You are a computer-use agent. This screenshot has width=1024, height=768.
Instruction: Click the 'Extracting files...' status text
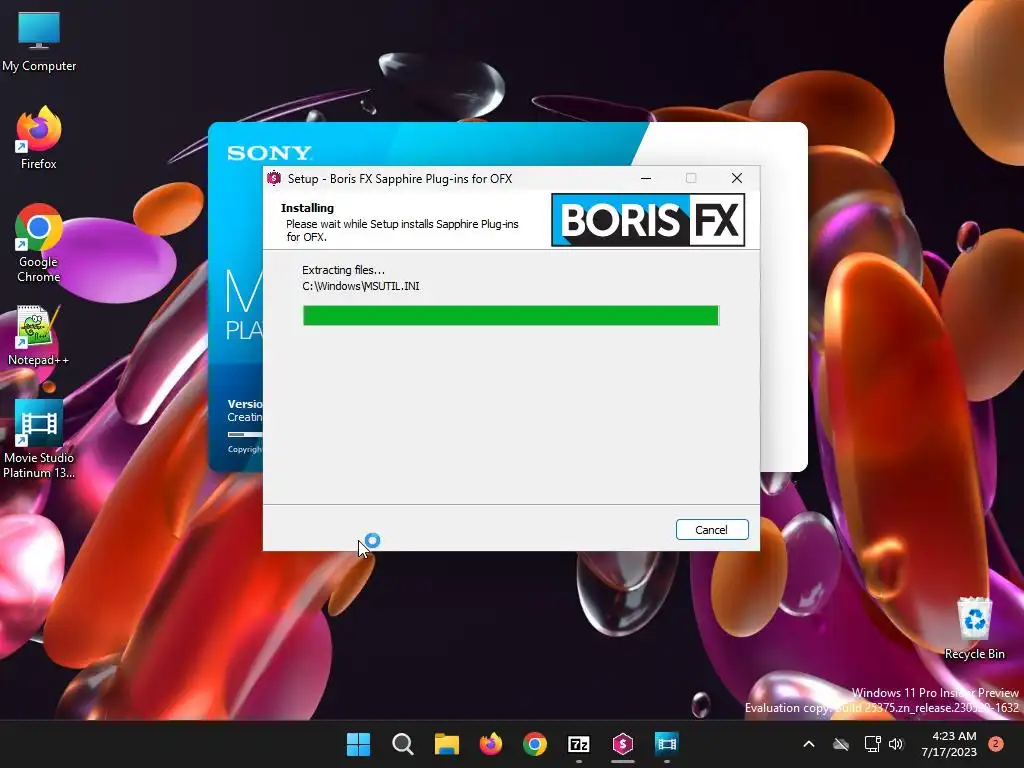[x=344, y=270]
